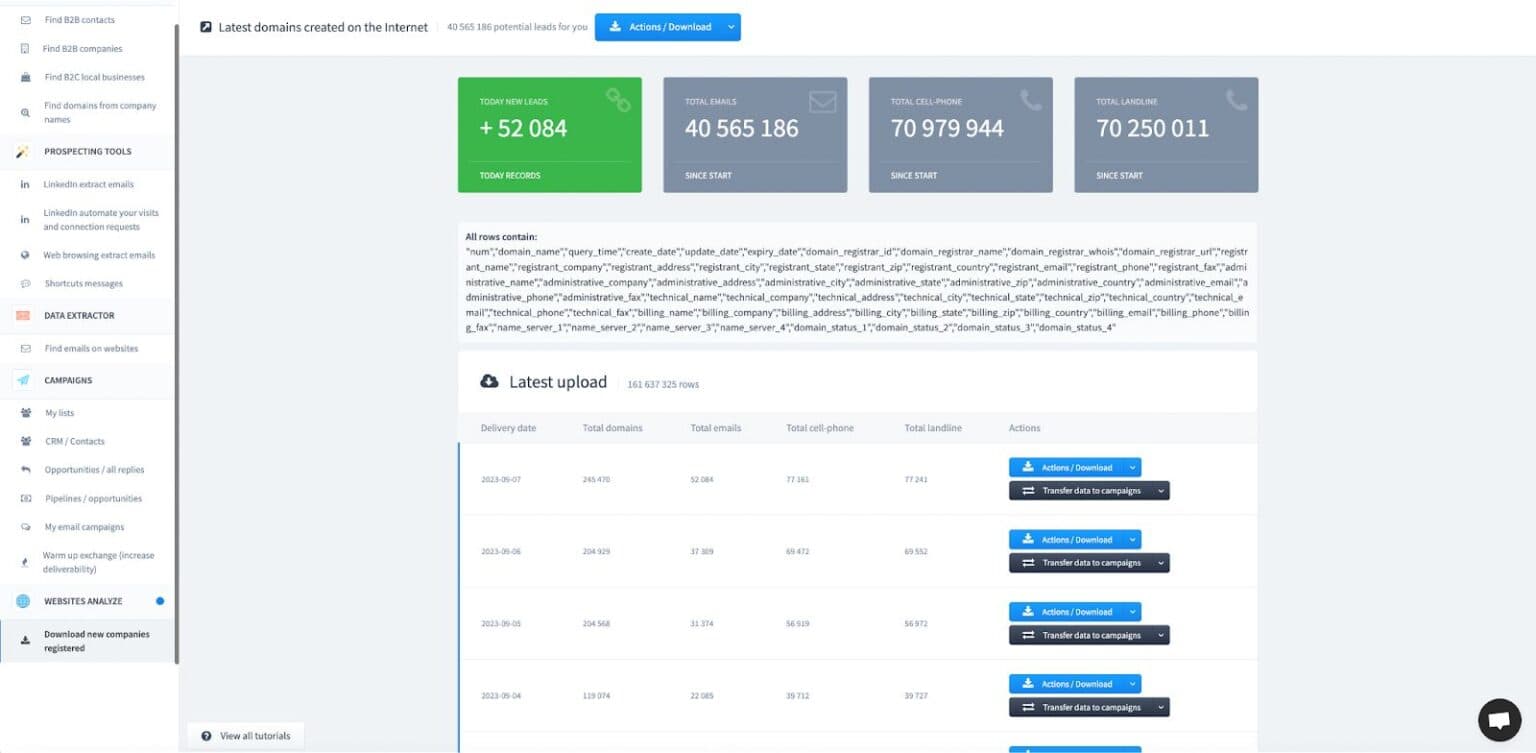The height and width of the screenshot is (753, 1536).
Task: Open the magnifier icon for domains from company names
Action: pyautogui.click(x=25, y=111)
